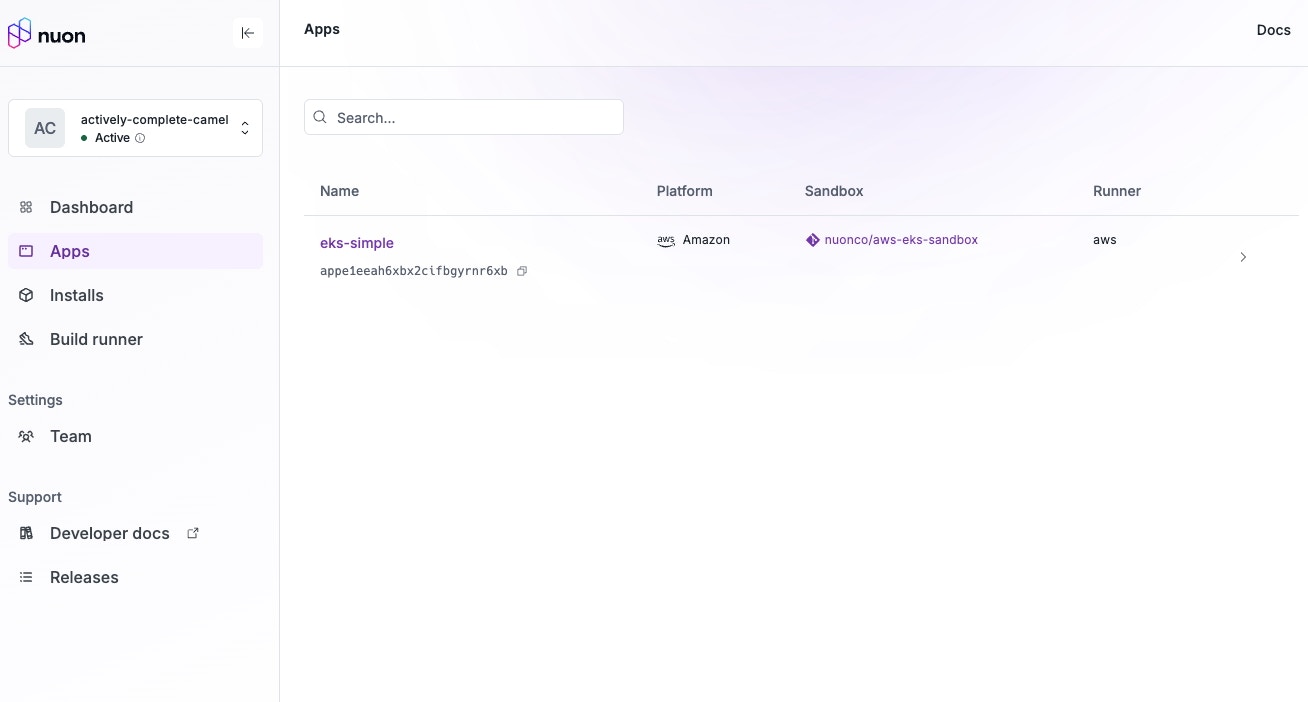Copy app ID appe1eeah6xbx2cifbgyrnr6xb
The height and width of the screenshot is (702, 1308).
coord(522,271)
